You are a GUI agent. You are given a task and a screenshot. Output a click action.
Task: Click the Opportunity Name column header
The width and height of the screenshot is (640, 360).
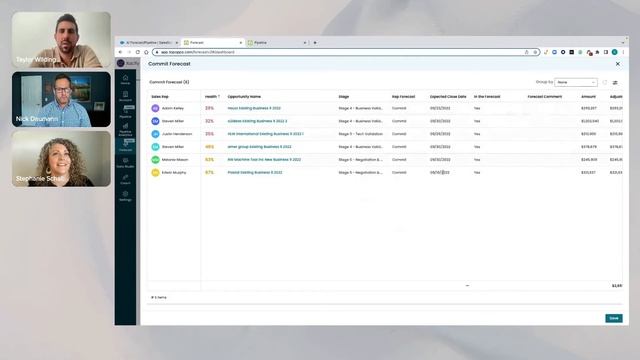pos(244,97)
